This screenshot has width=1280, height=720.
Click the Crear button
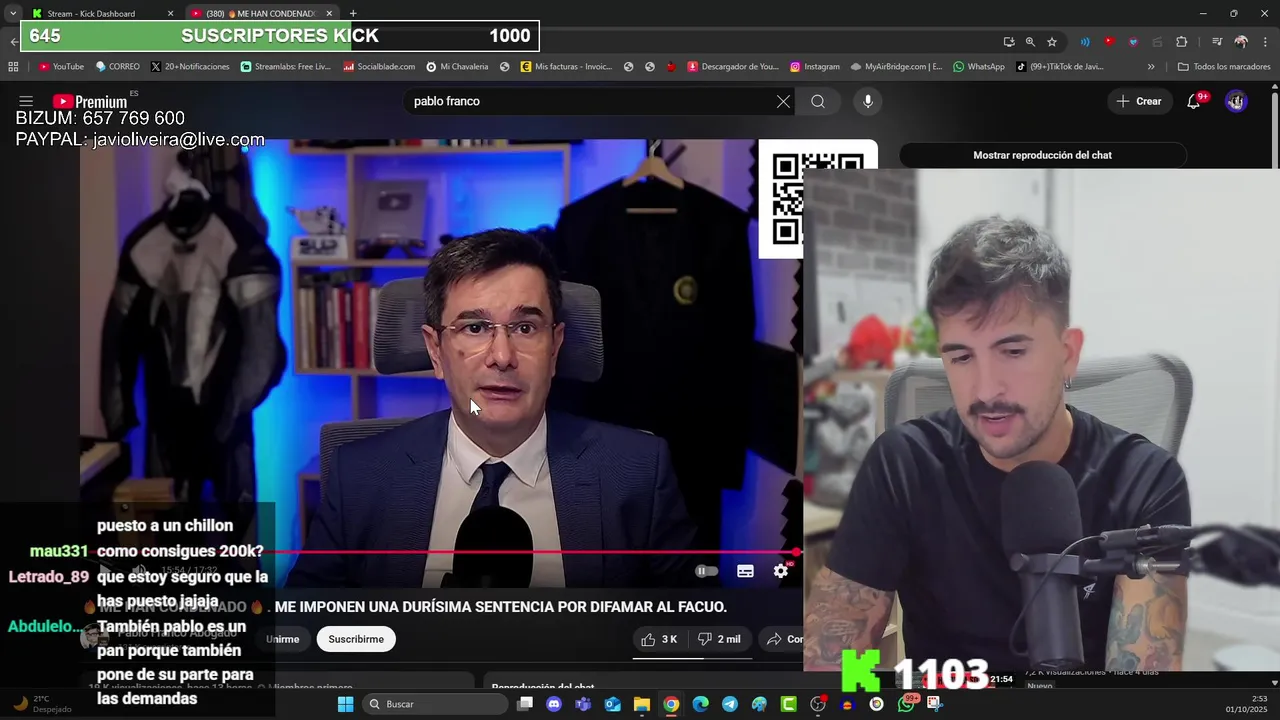1139,101
